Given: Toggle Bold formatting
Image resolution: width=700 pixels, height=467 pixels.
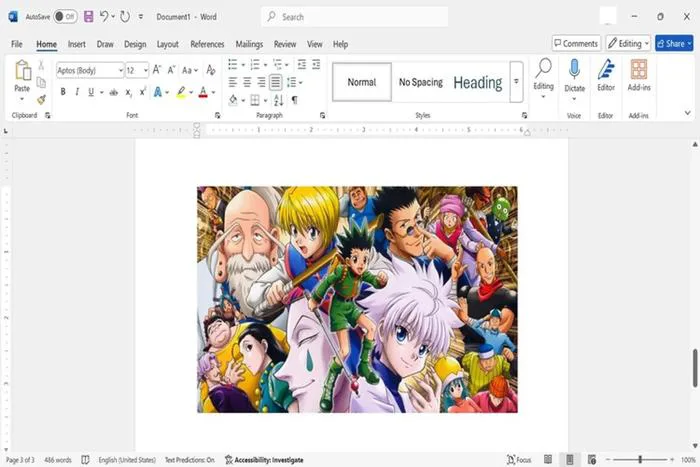Looking at the screenshot, I should 63,92.
